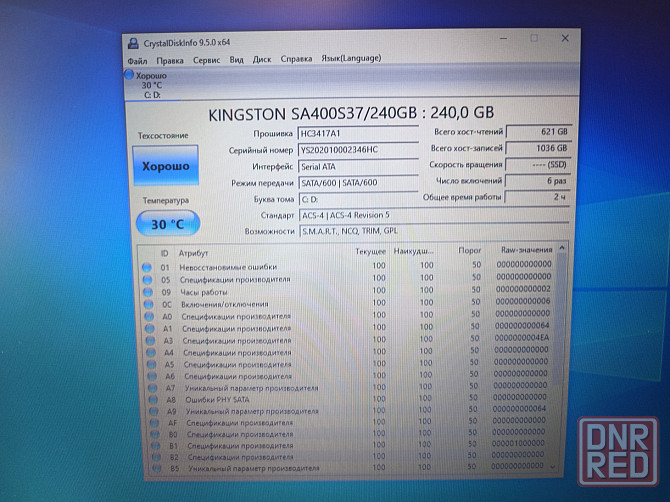Click the Включения/отключения attribute name
670x502 pixels.
pos(225,304)
